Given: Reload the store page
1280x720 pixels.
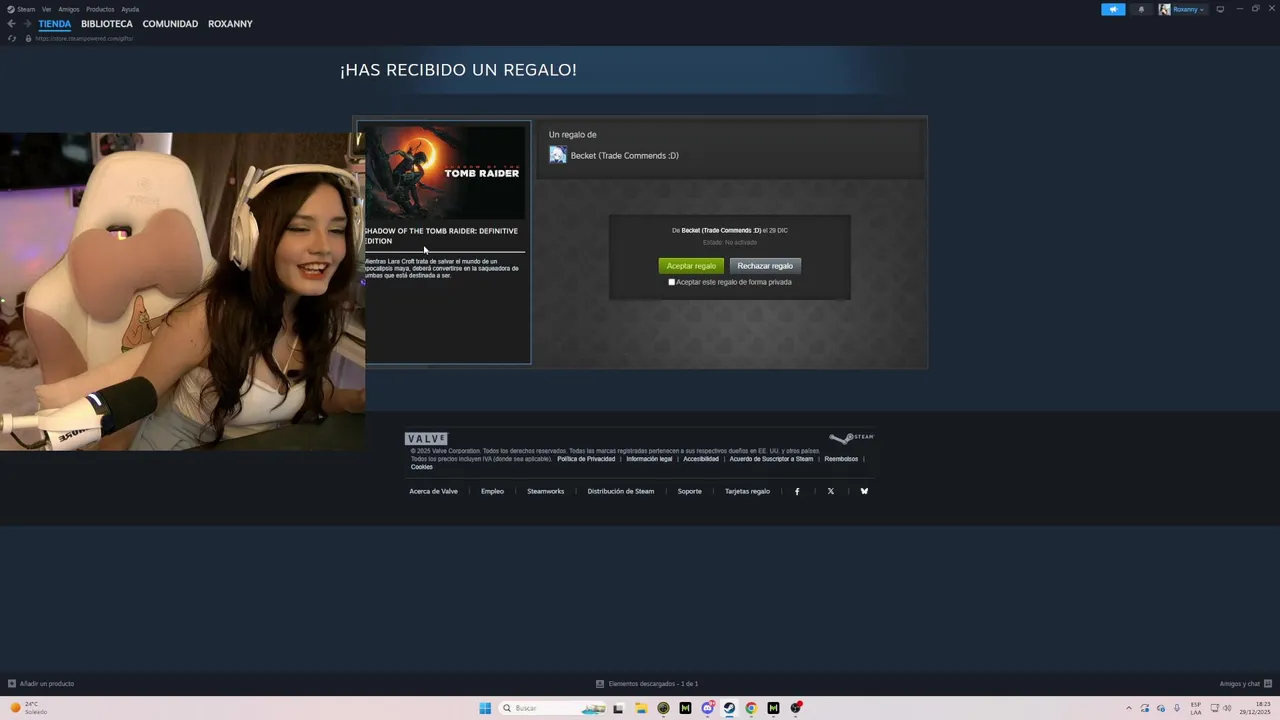Looking at the screenshot, I should 12,38.
